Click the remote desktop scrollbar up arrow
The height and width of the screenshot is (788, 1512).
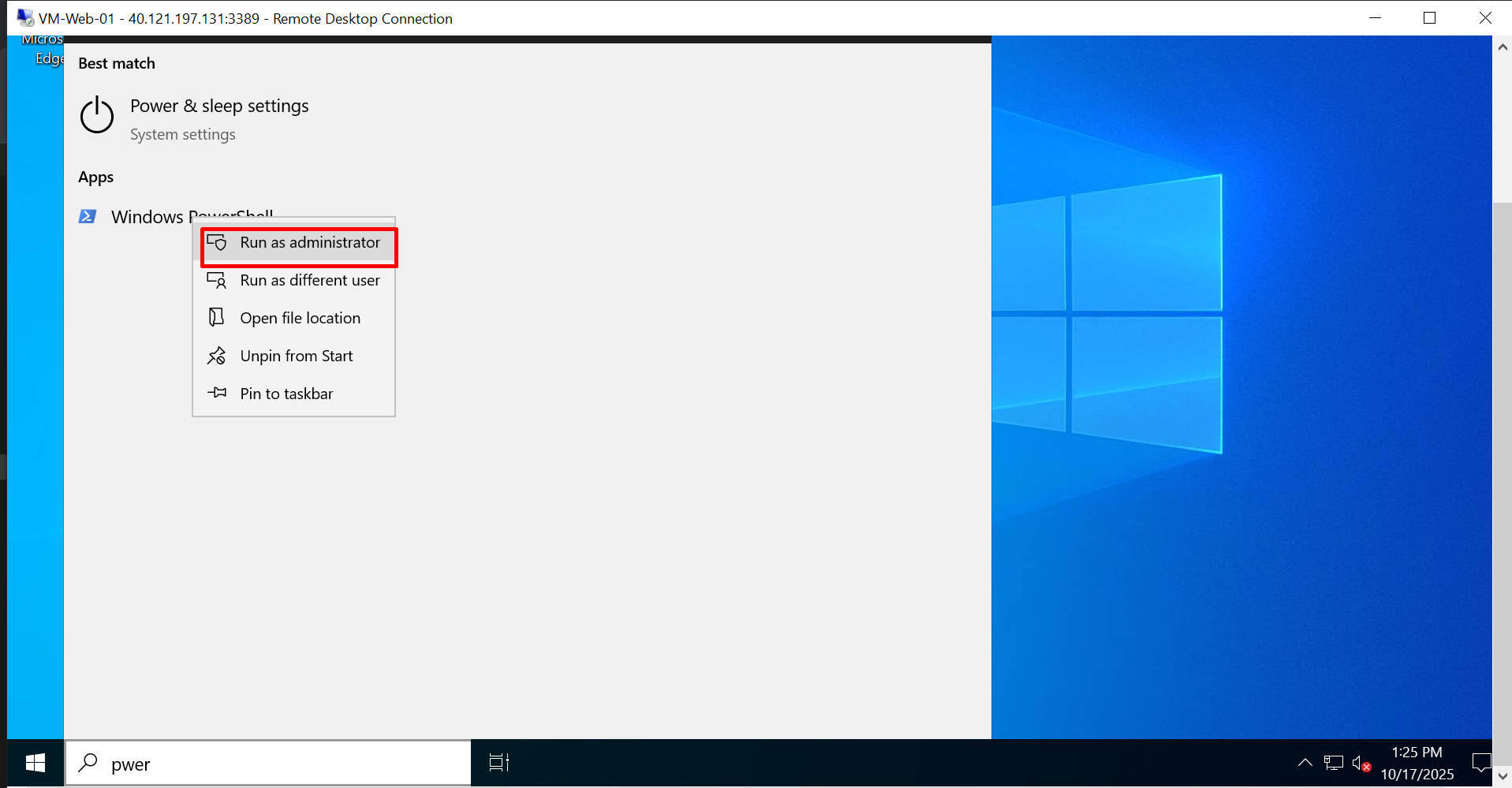pyautogui.click(x=1503, y=47)
